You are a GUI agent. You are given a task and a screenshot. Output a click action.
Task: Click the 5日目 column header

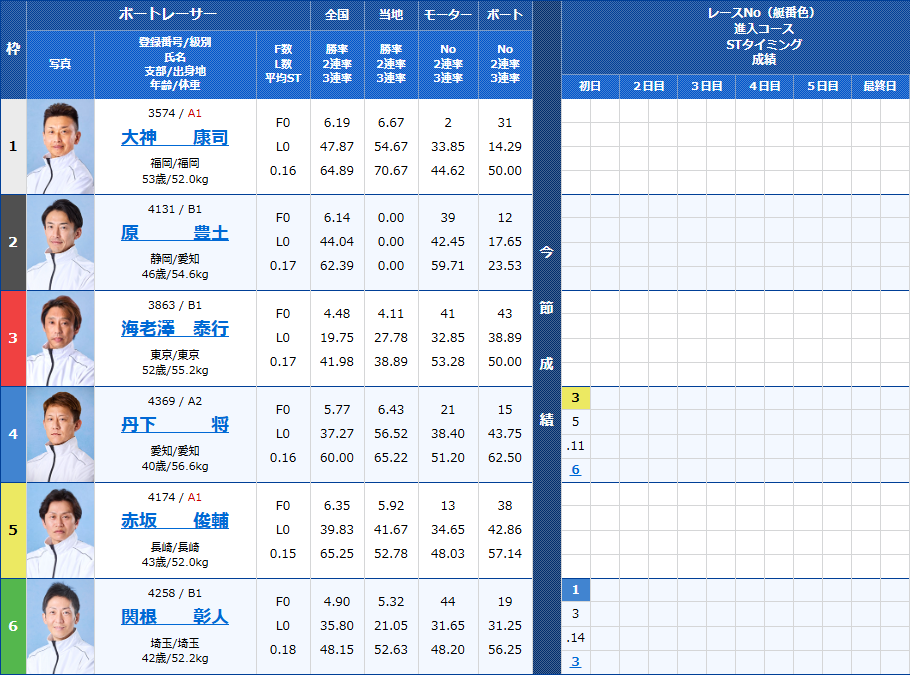click(x=822, y=86)
